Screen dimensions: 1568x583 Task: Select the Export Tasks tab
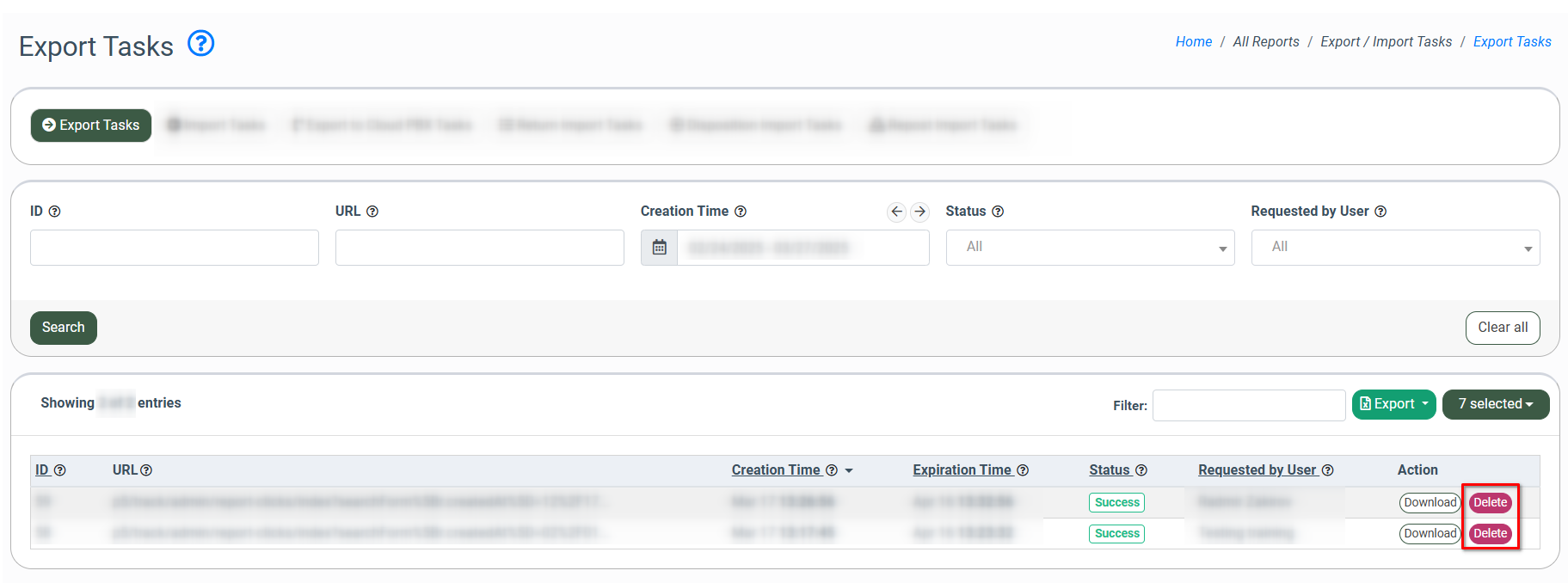coord(91,126)
